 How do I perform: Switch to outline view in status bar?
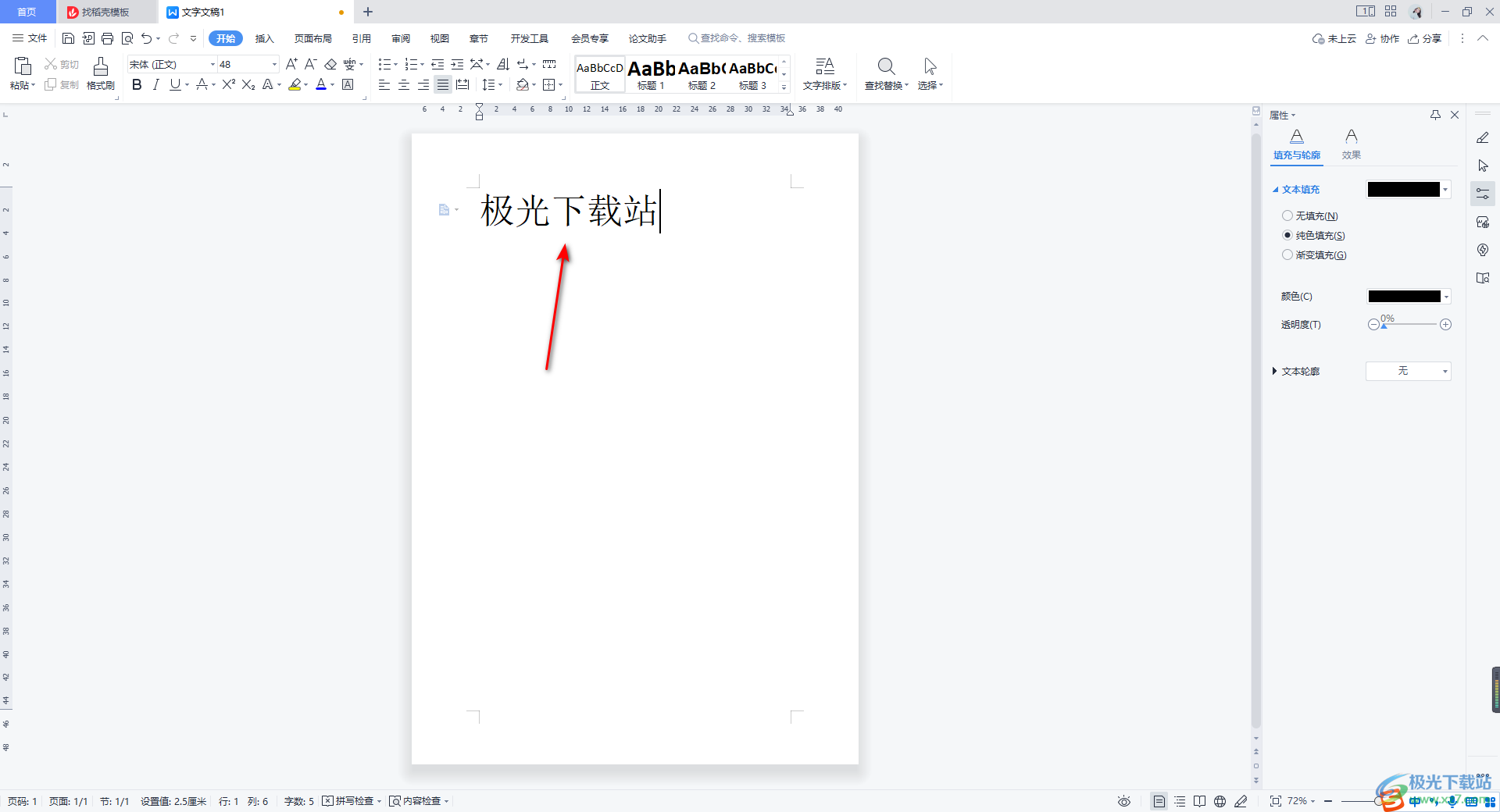tap(1180, 801)
